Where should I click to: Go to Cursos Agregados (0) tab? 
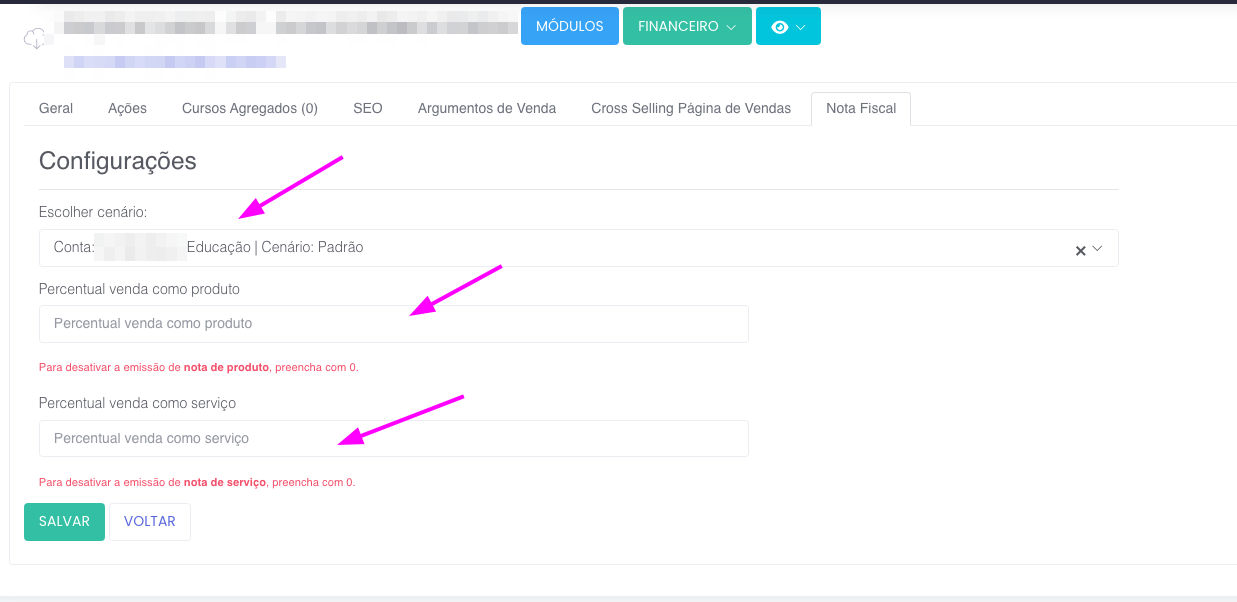click(x=250, y=108)
